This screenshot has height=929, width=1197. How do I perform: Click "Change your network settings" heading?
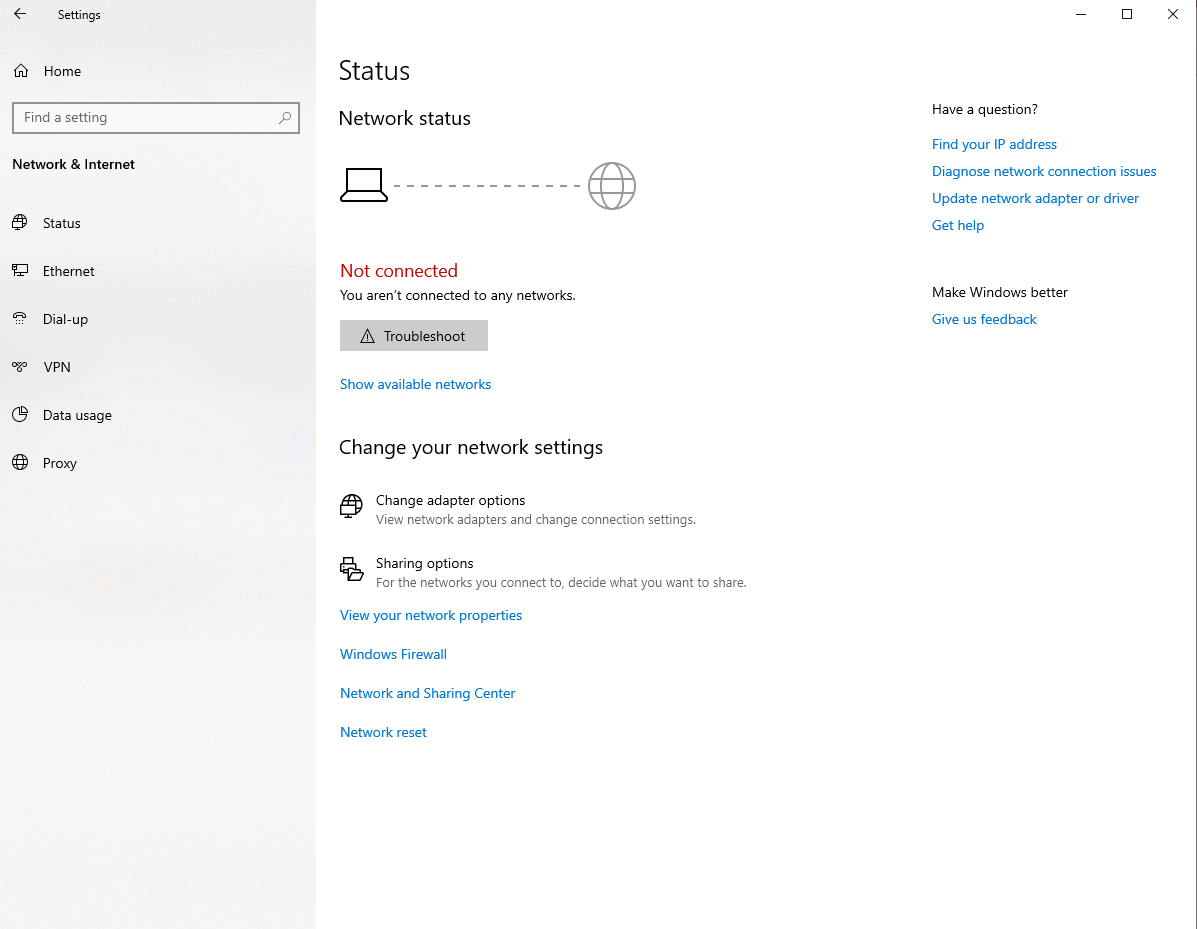471,447
